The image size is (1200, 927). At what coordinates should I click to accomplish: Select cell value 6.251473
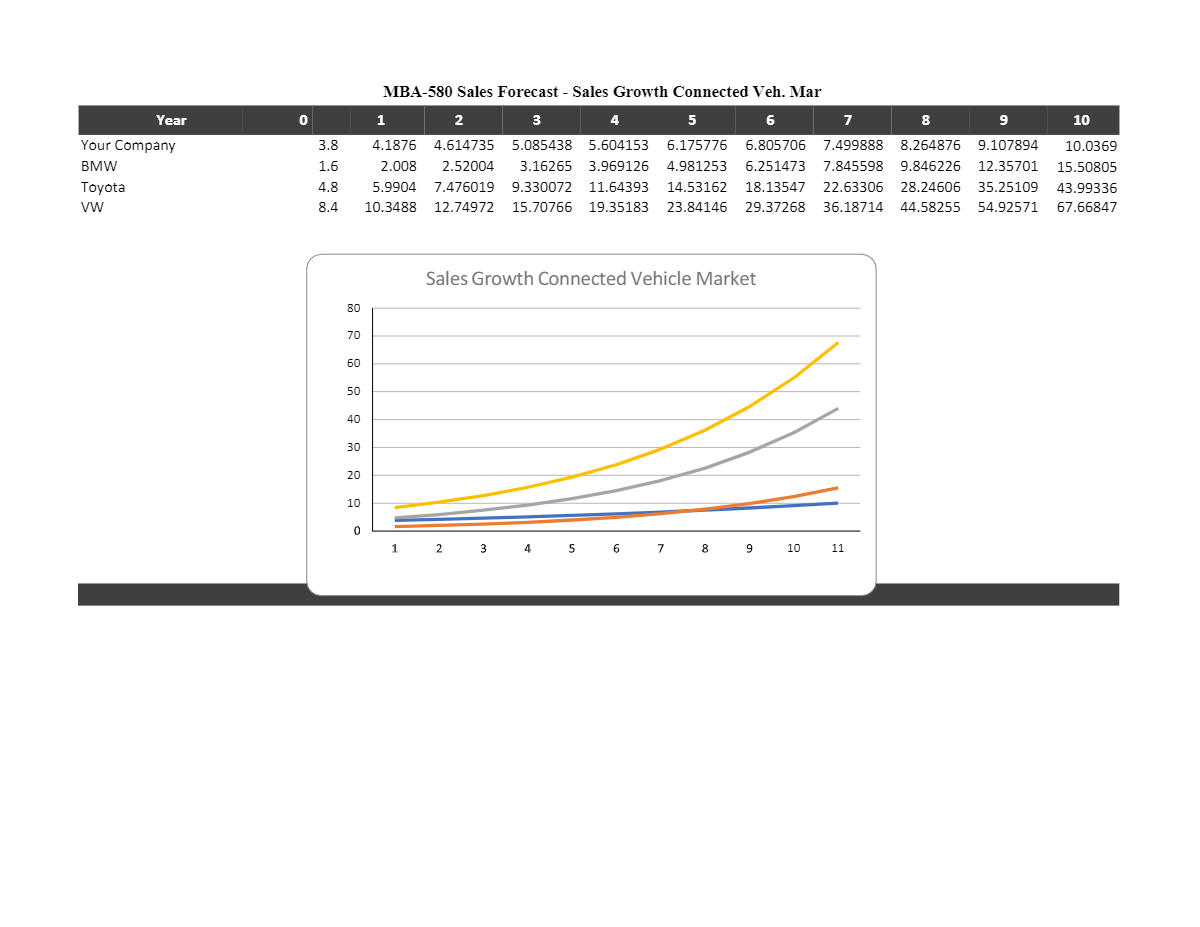tap(775, 166)
